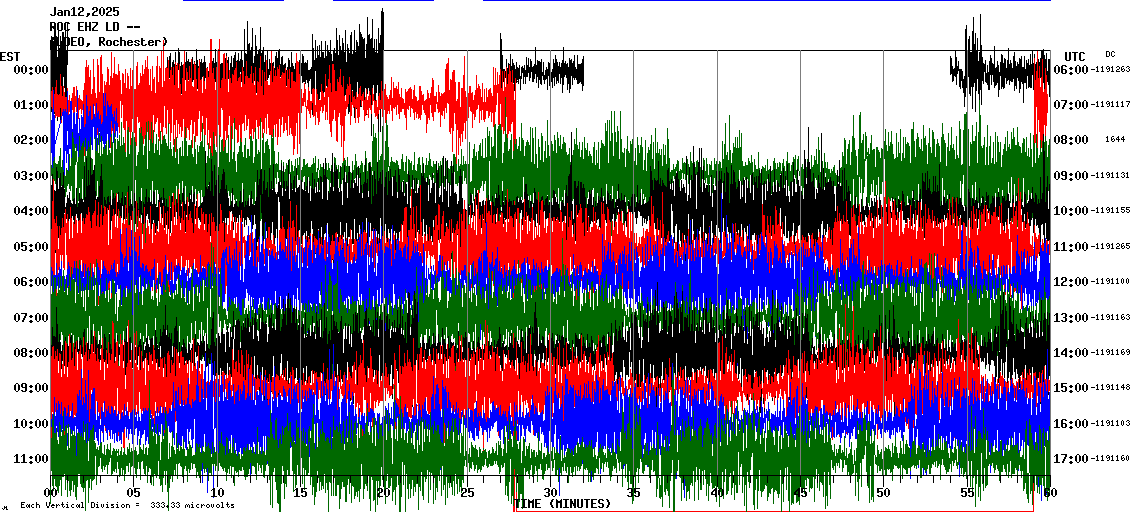
Task: Click the 1644 DC offset value
Action: pos(1115,140)
